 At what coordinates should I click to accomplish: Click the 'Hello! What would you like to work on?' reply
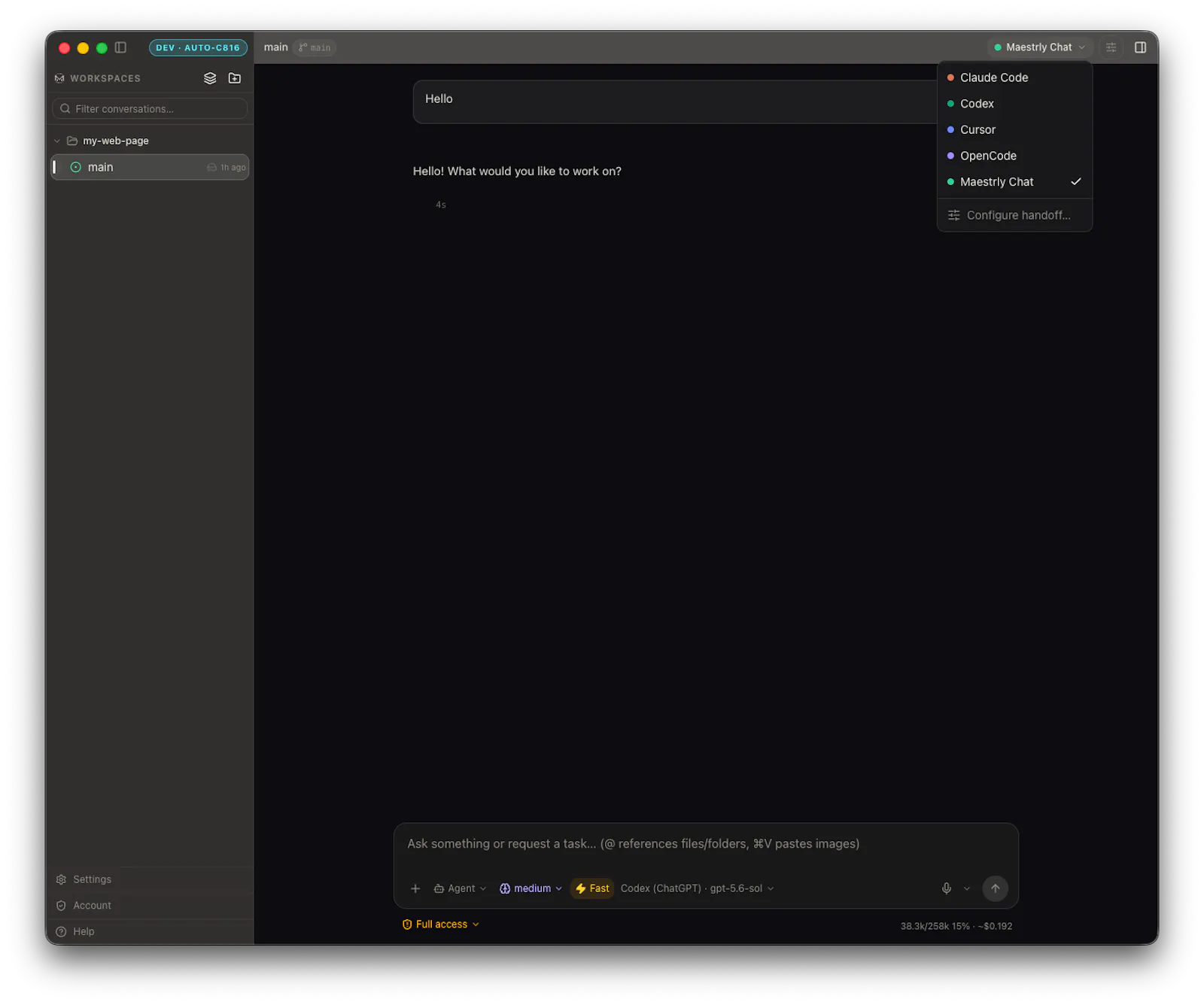pos(517,172)
